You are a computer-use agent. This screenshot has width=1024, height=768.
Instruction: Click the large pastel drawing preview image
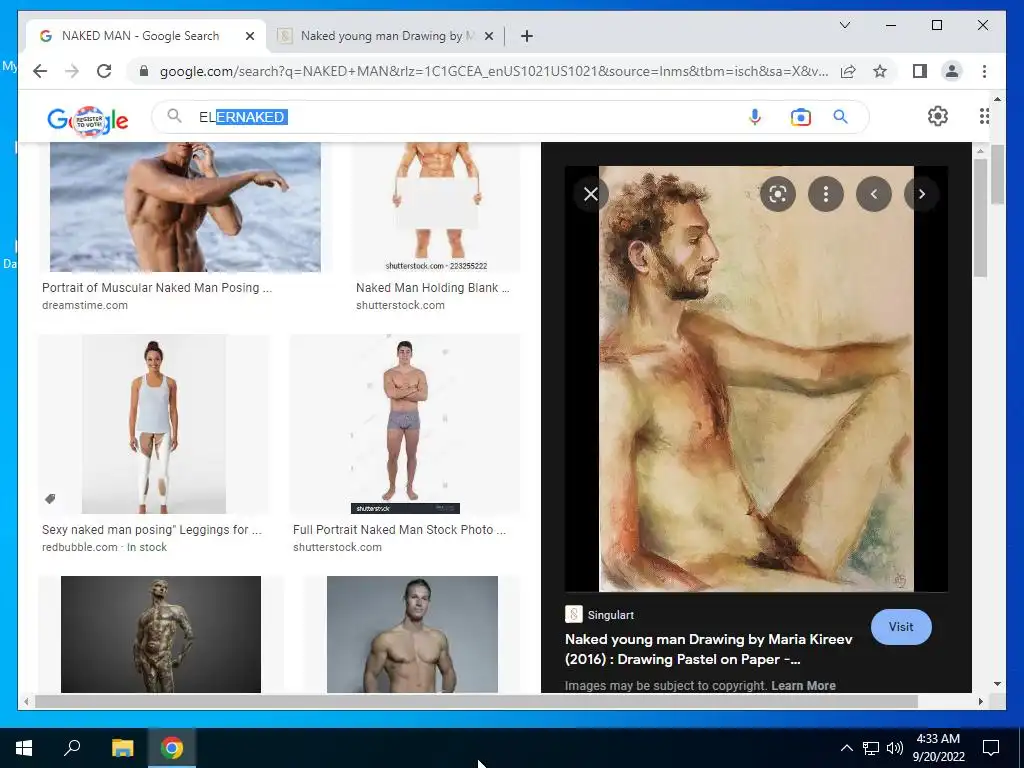(756, 379)
